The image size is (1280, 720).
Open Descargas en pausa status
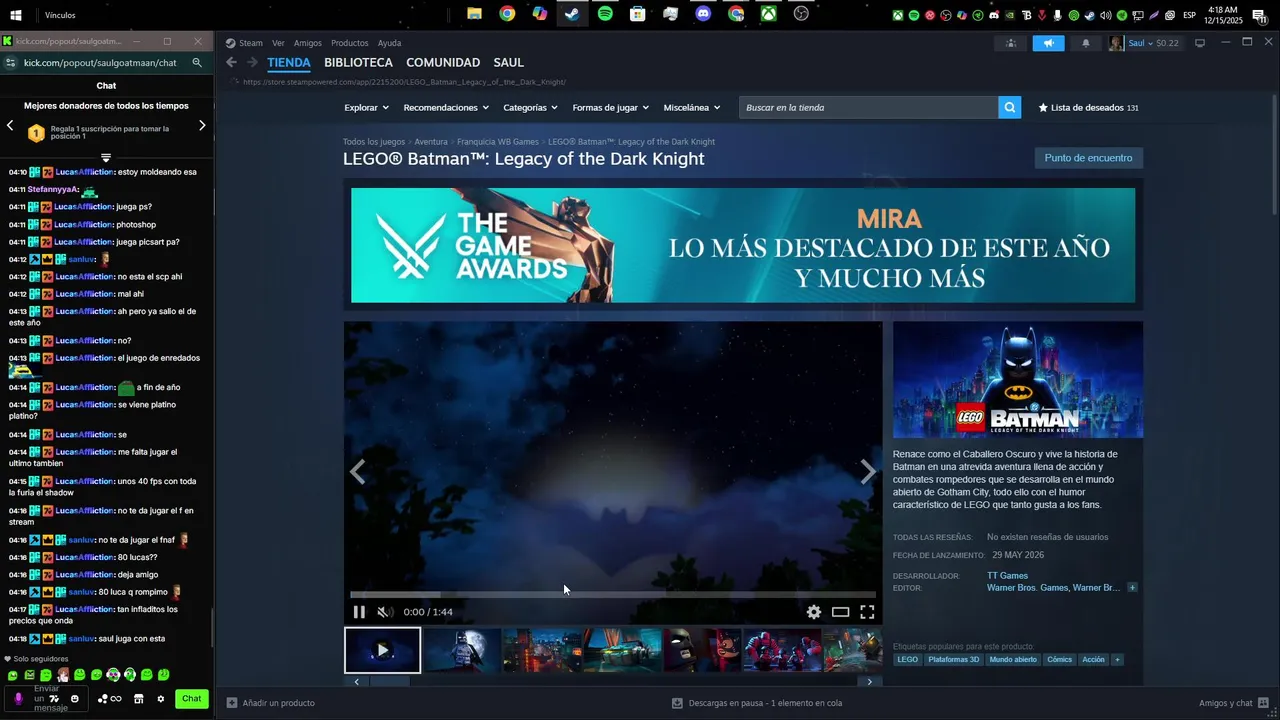pyautogui.click(x=757, y=703)
